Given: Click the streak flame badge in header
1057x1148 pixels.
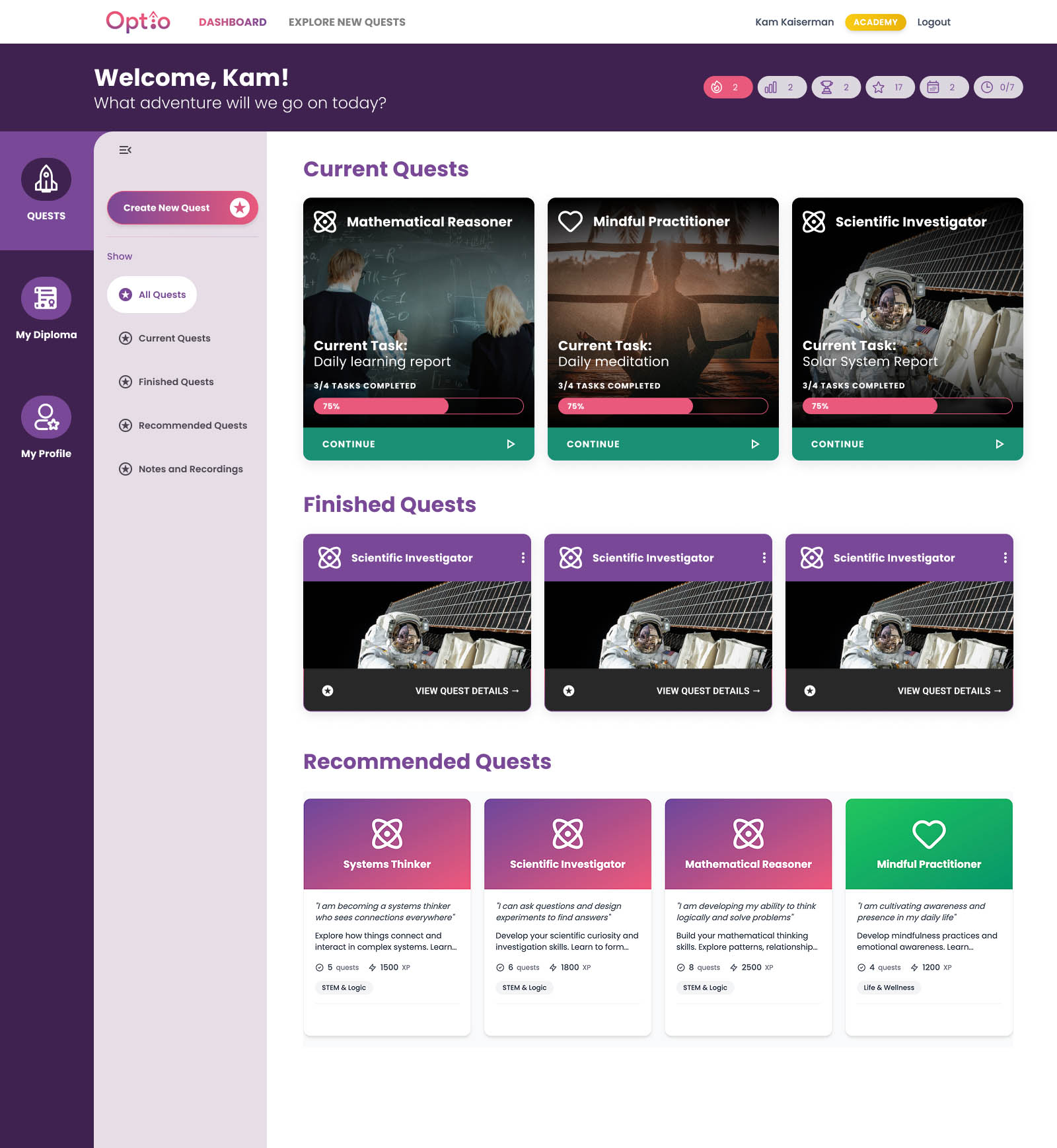Looking at the screenshot, I should (x=727, y=87).
